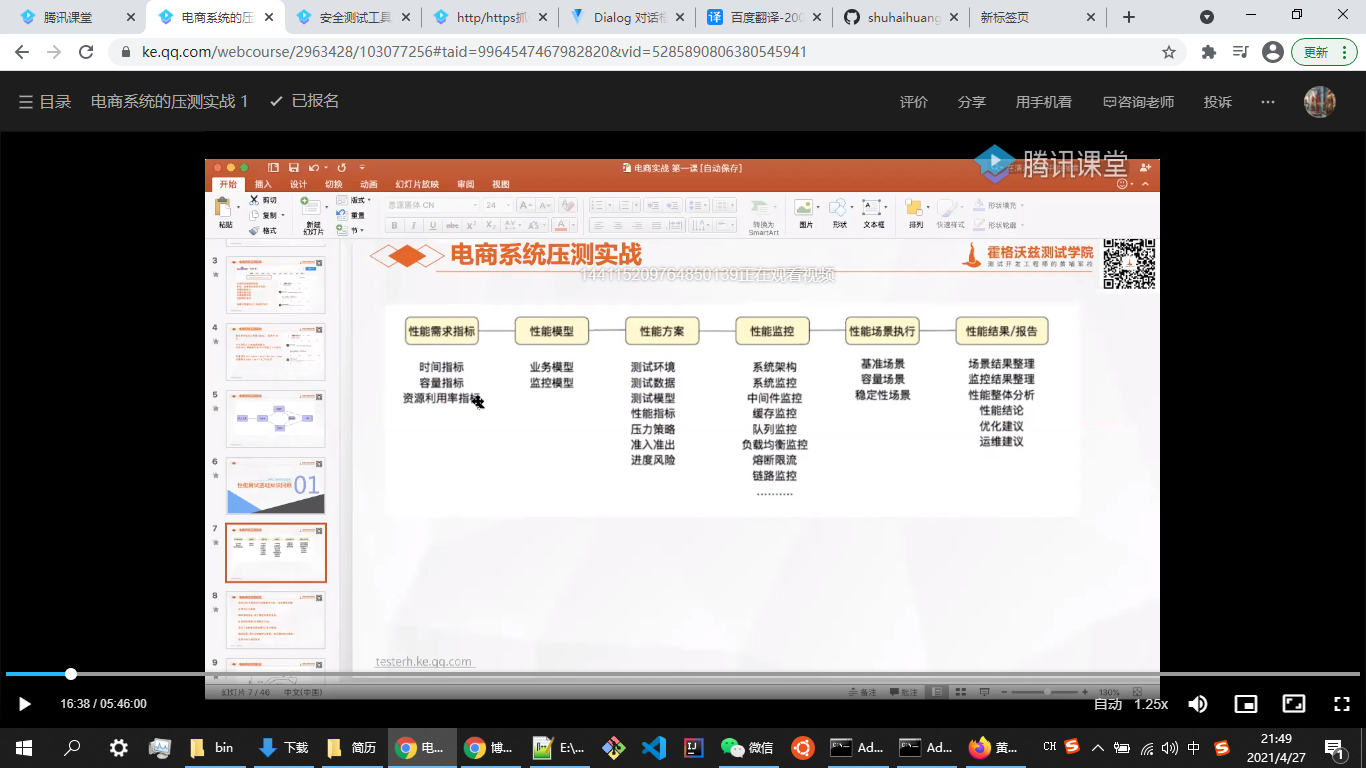Switch to Firefox window 黄... on taskbar
Viewport: 1366px width, 768px height.
click(994, 747)
